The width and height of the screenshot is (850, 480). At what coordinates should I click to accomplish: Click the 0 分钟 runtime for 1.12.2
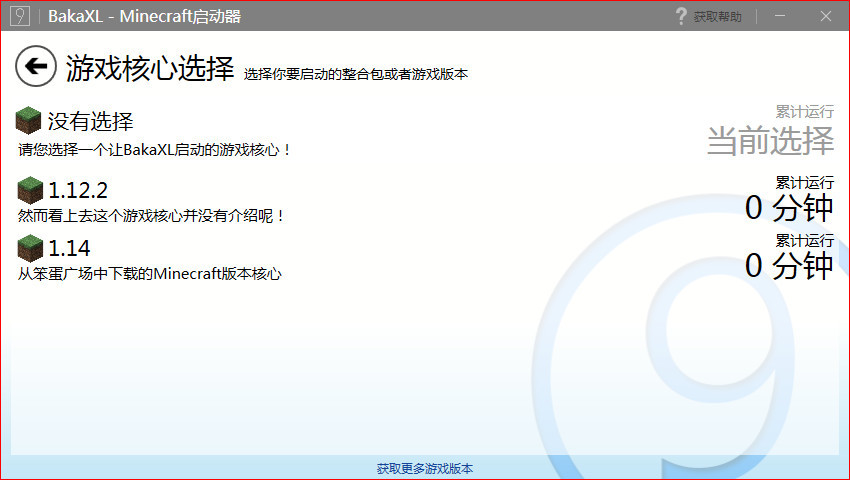789,208
